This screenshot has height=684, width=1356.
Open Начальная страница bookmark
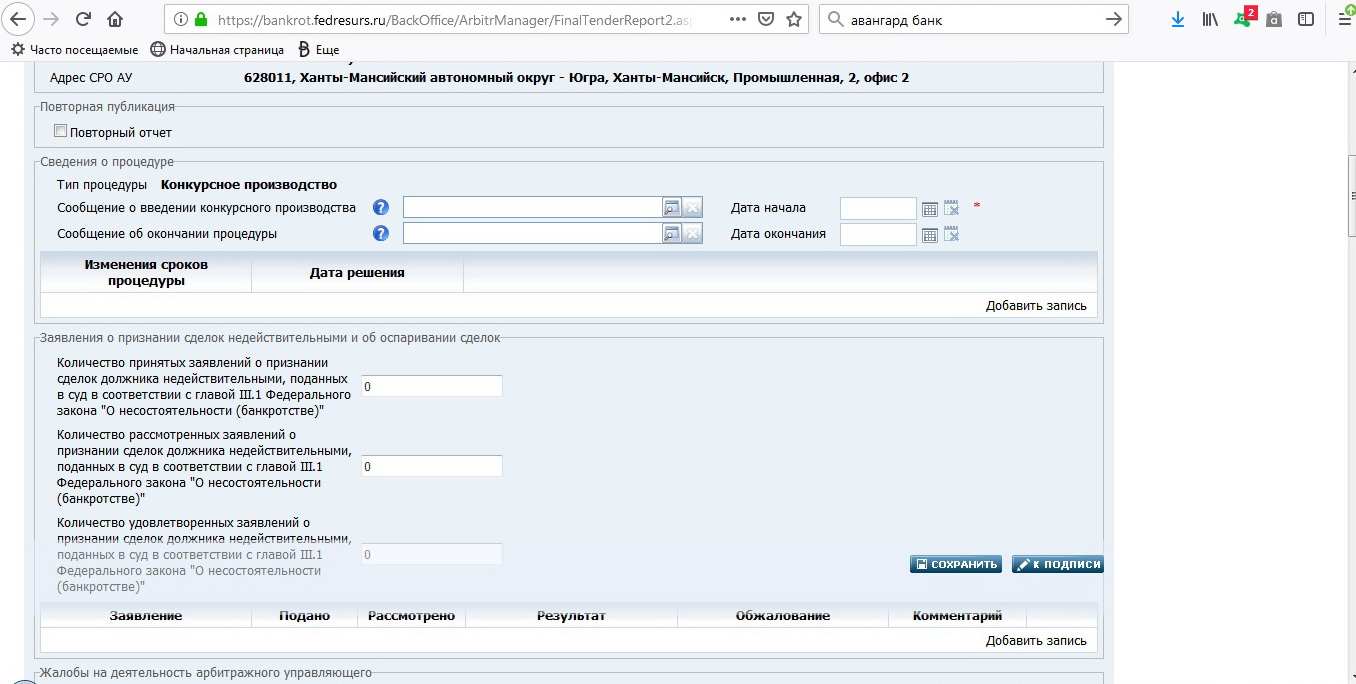tap(217, 49)
